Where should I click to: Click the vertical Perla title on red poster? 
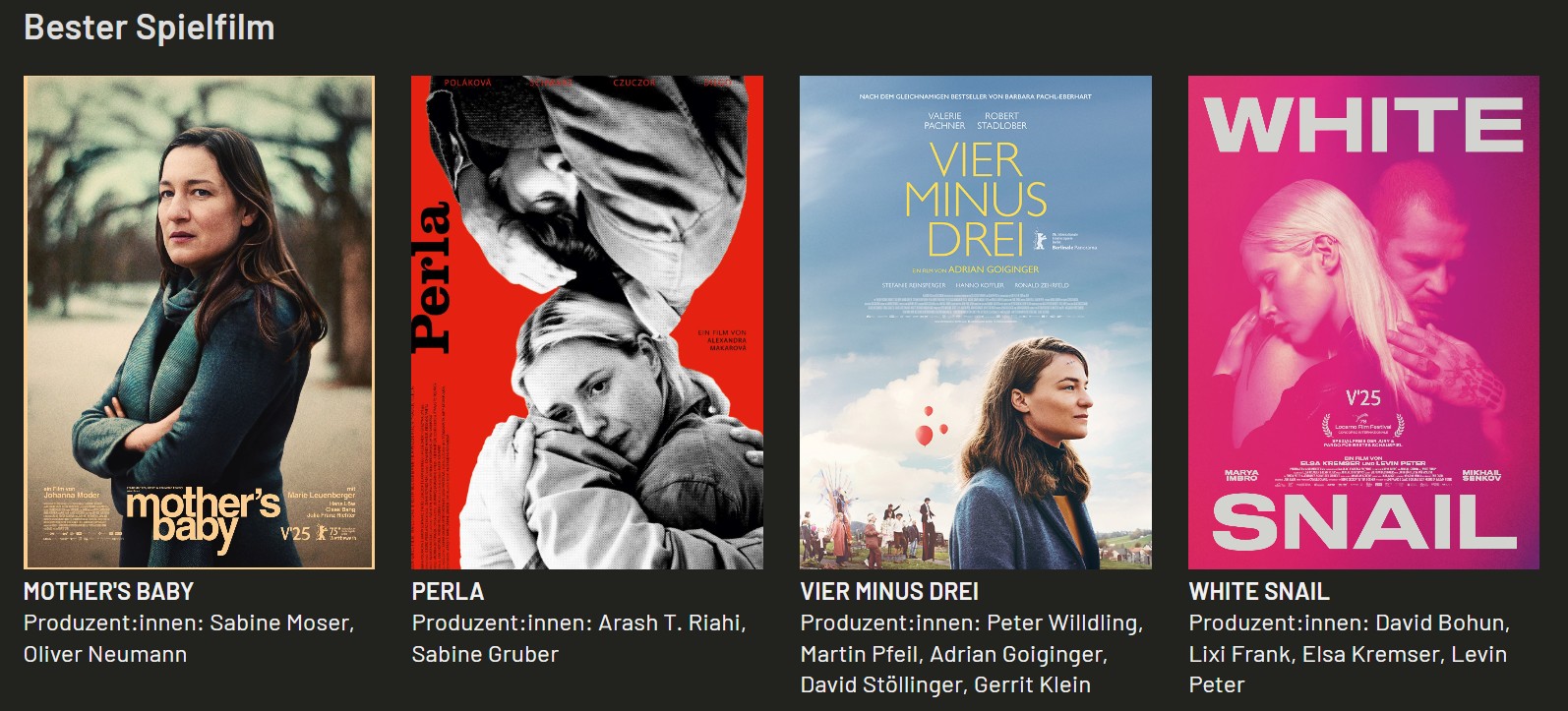432,277
